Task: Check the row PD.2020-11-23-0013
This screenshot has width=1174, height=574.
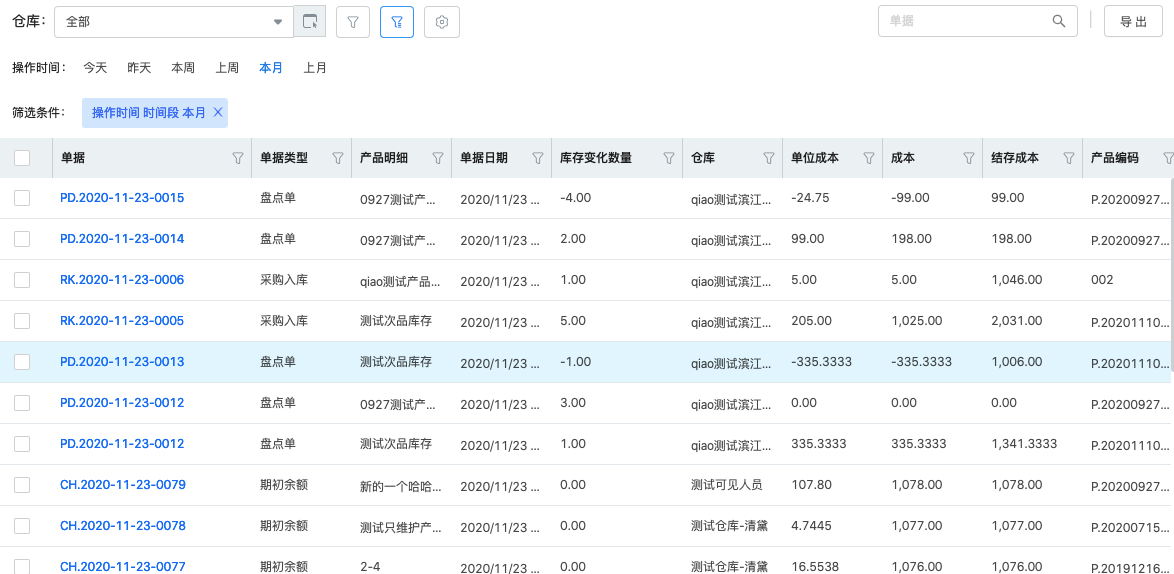Action: click(22, 362)
